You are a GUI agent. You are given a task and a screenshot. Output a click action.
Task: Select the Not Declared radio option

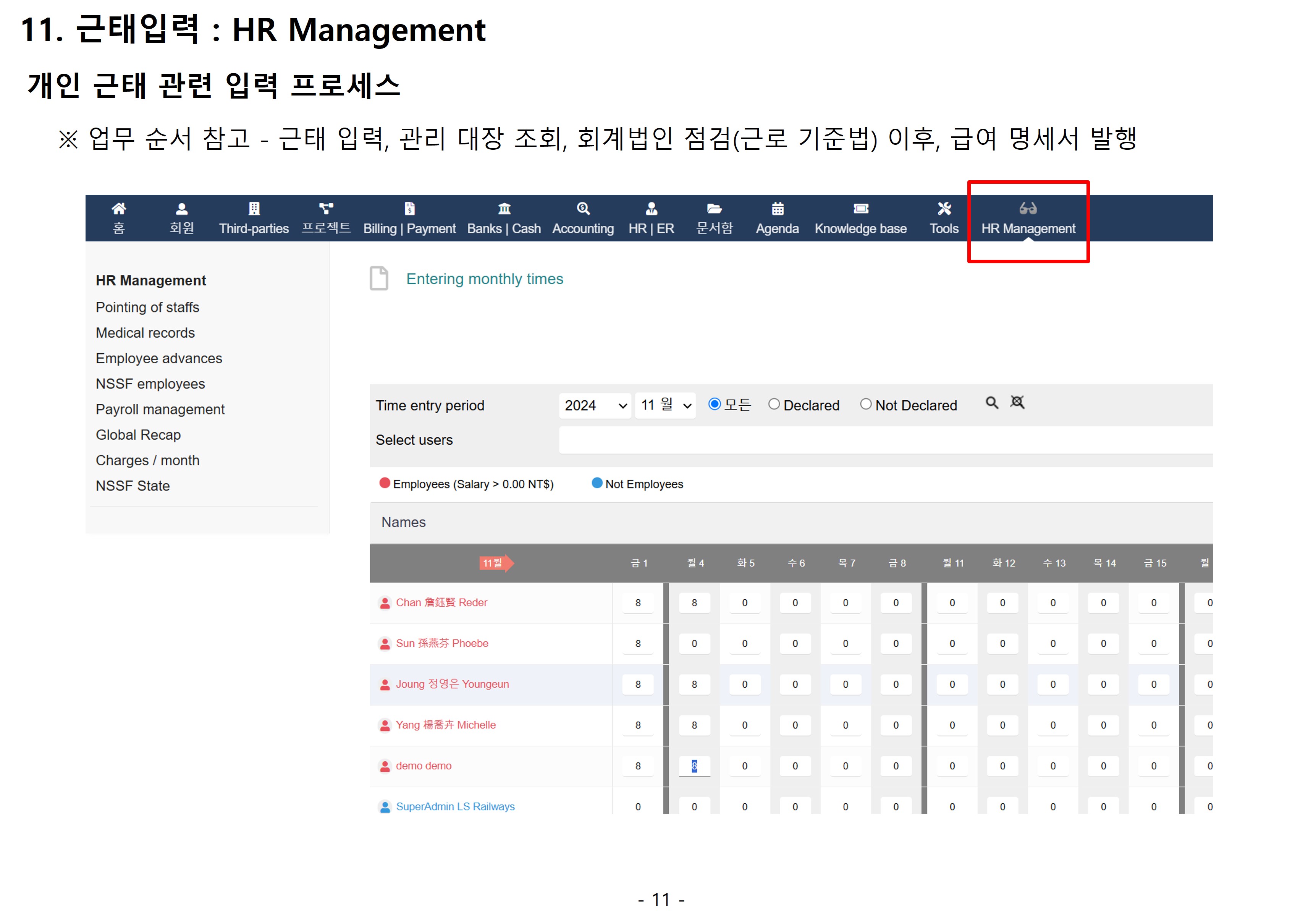(865, 404)
